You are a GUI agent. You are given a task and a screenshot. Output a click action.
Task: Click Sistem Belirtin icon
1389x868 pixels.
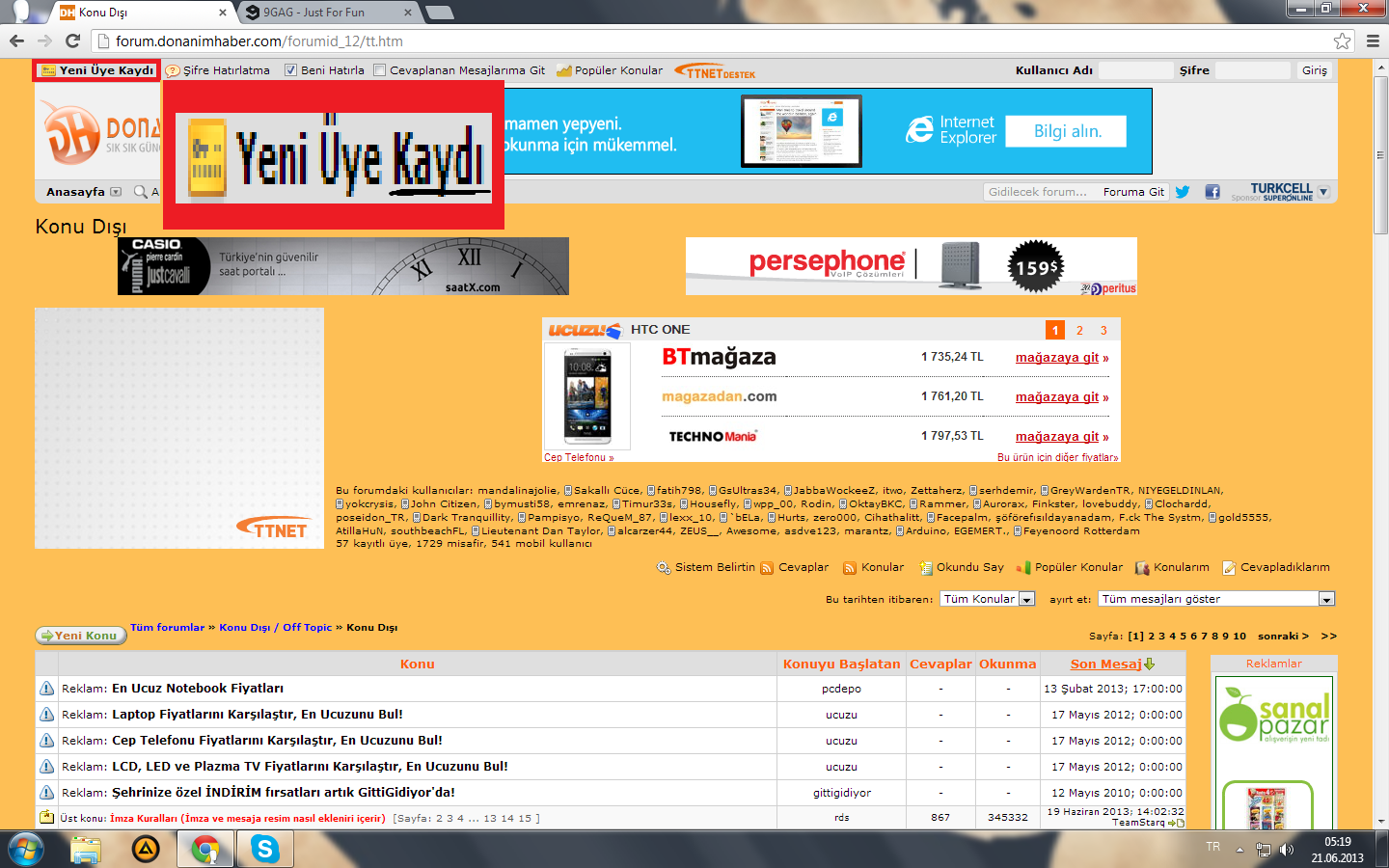coord(664,568)
